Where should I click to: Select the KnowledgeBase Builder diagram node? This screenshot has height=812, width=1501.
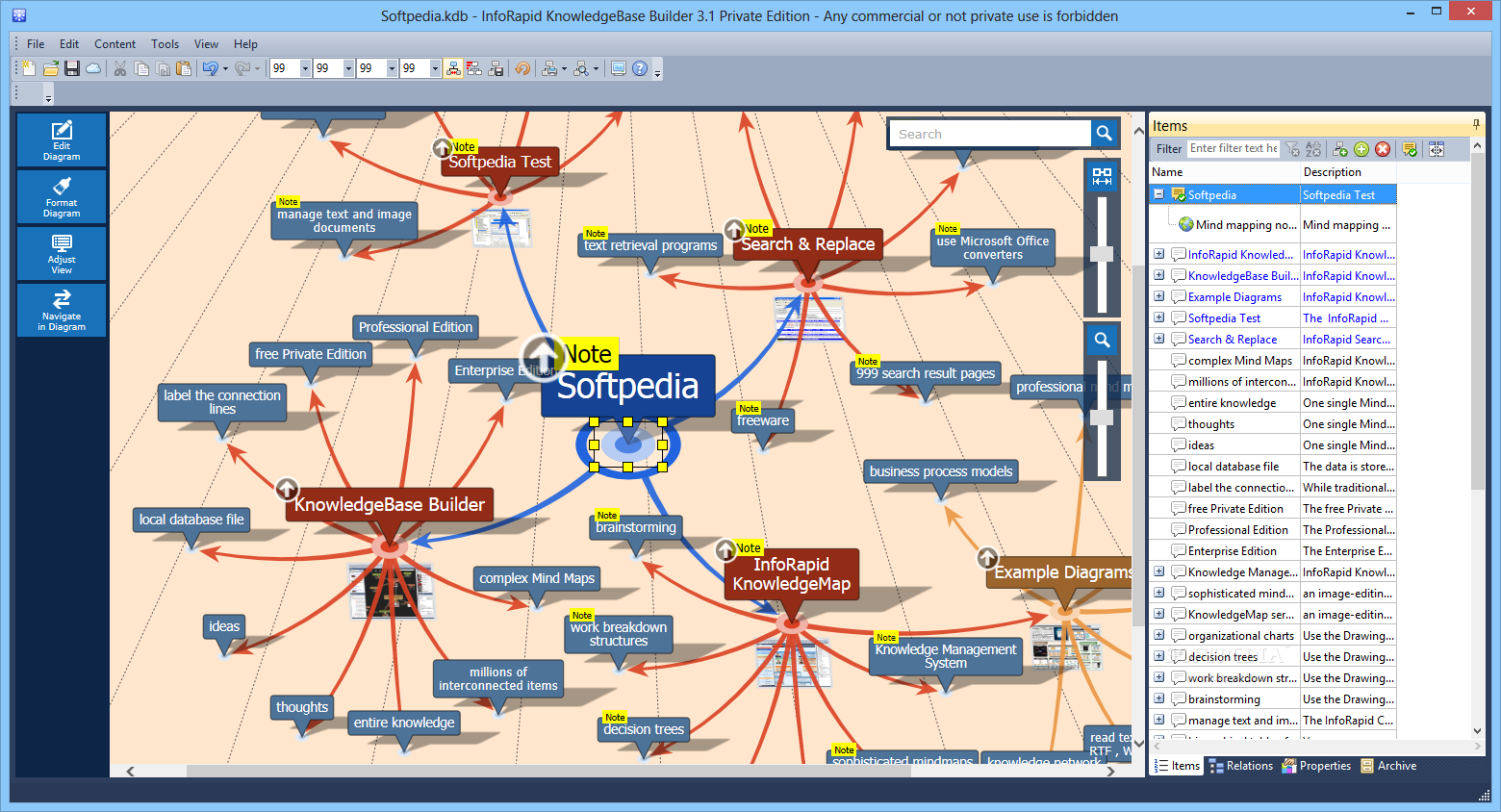click(x=389, y=504)
